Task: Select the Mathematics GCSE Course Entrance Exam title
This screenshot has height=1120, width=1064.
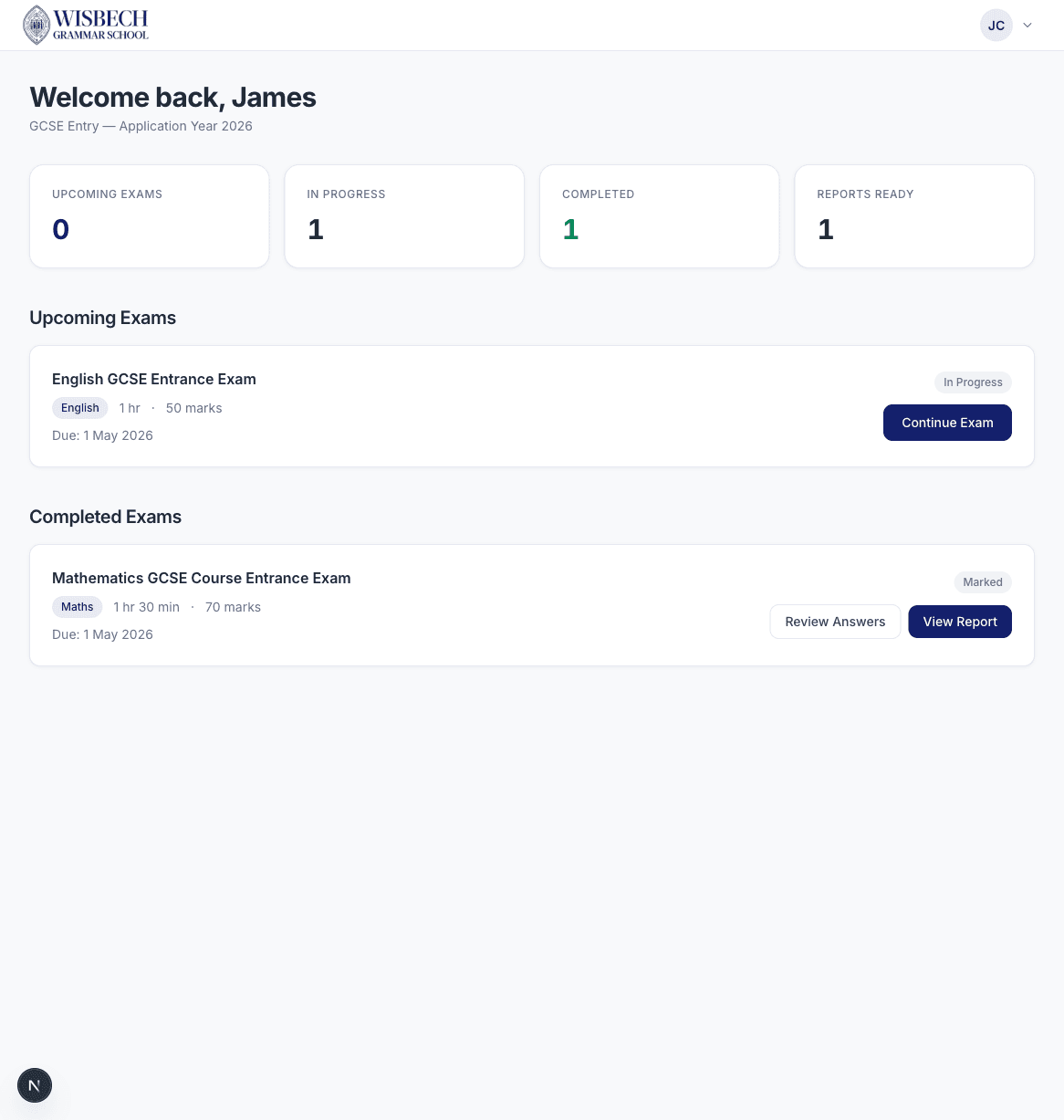Action: tap(201, 578)
